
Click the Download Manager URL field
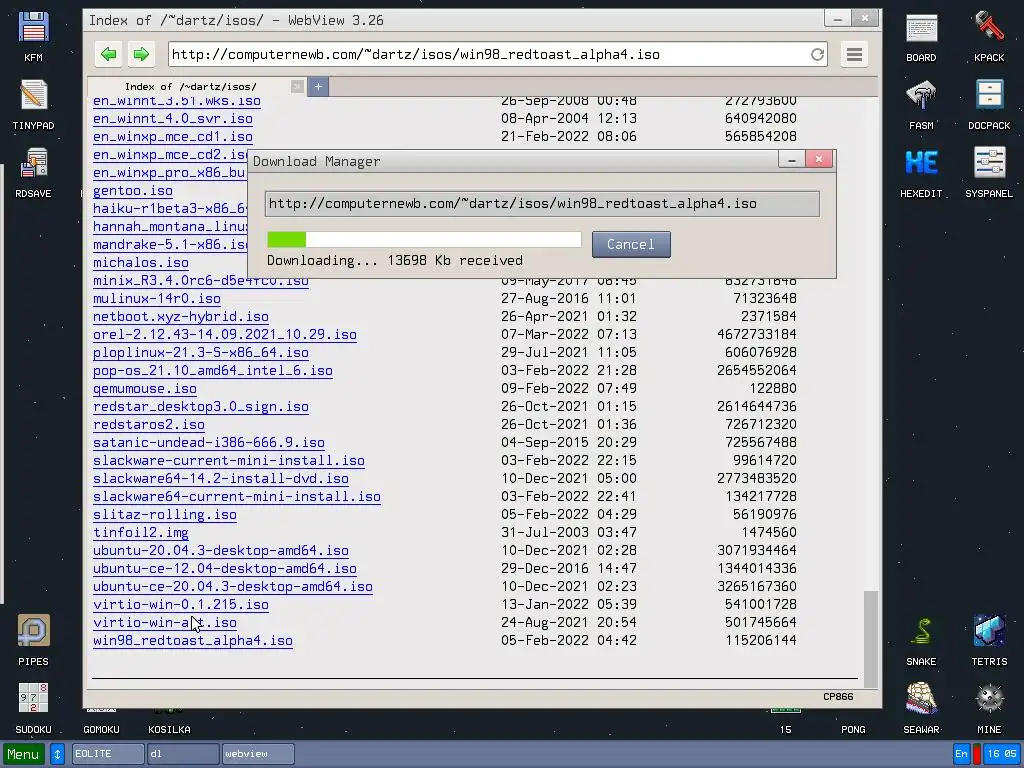point(542,204)
